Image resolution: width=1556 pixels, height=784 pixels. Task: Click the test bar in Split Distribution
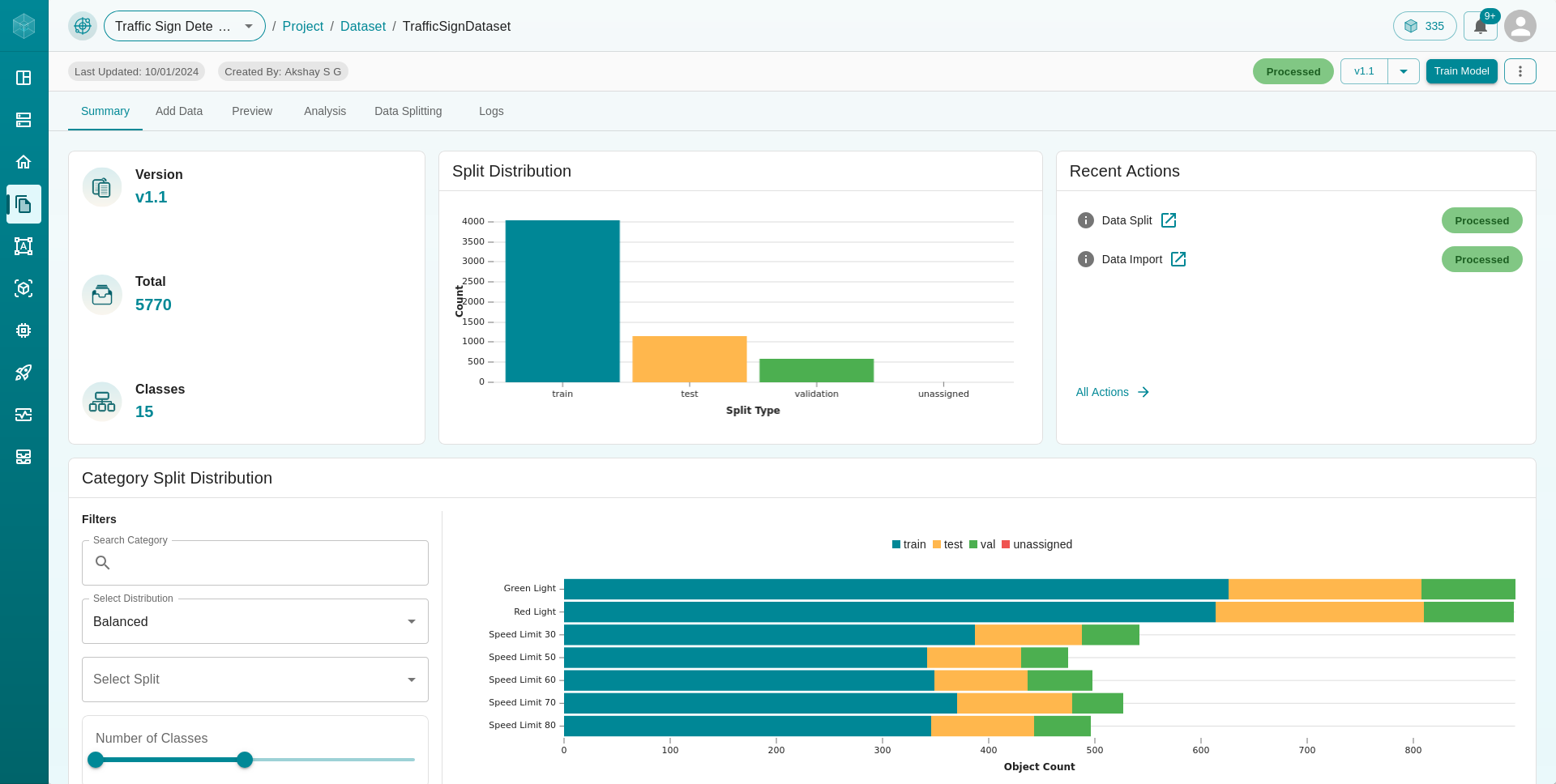coord(690,359)
